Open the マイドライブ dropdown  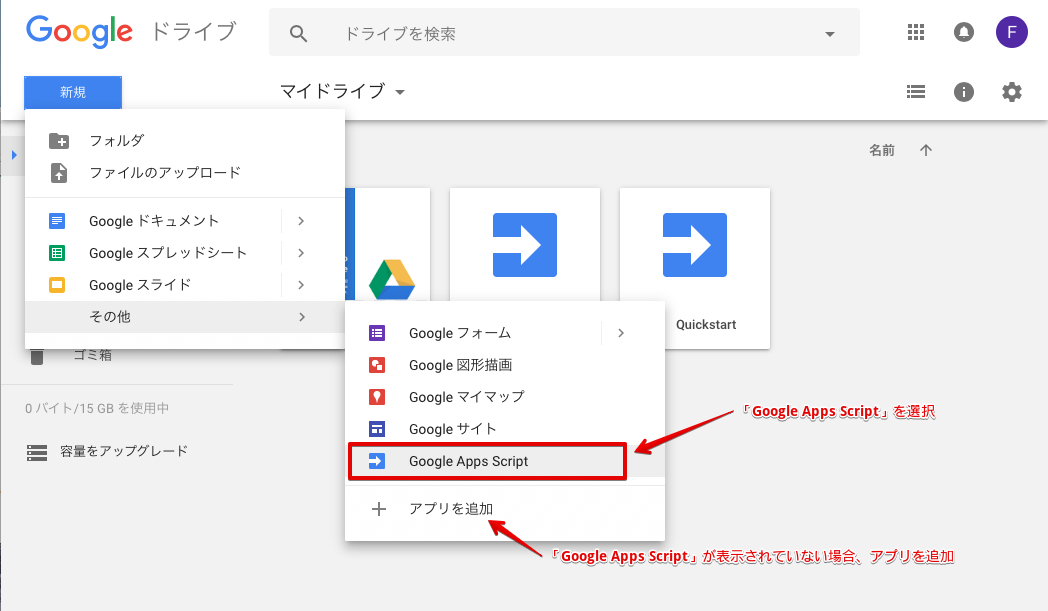(x=342, y=92)
